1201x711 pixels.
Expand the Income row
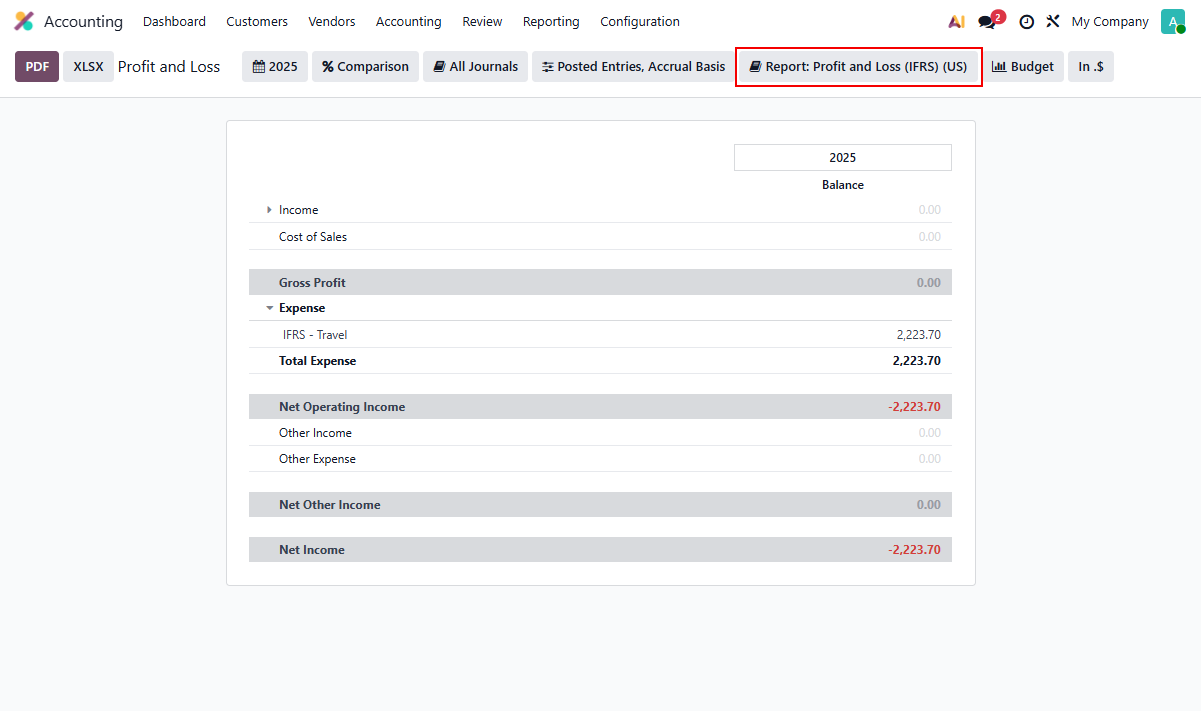tap(270, 210)
